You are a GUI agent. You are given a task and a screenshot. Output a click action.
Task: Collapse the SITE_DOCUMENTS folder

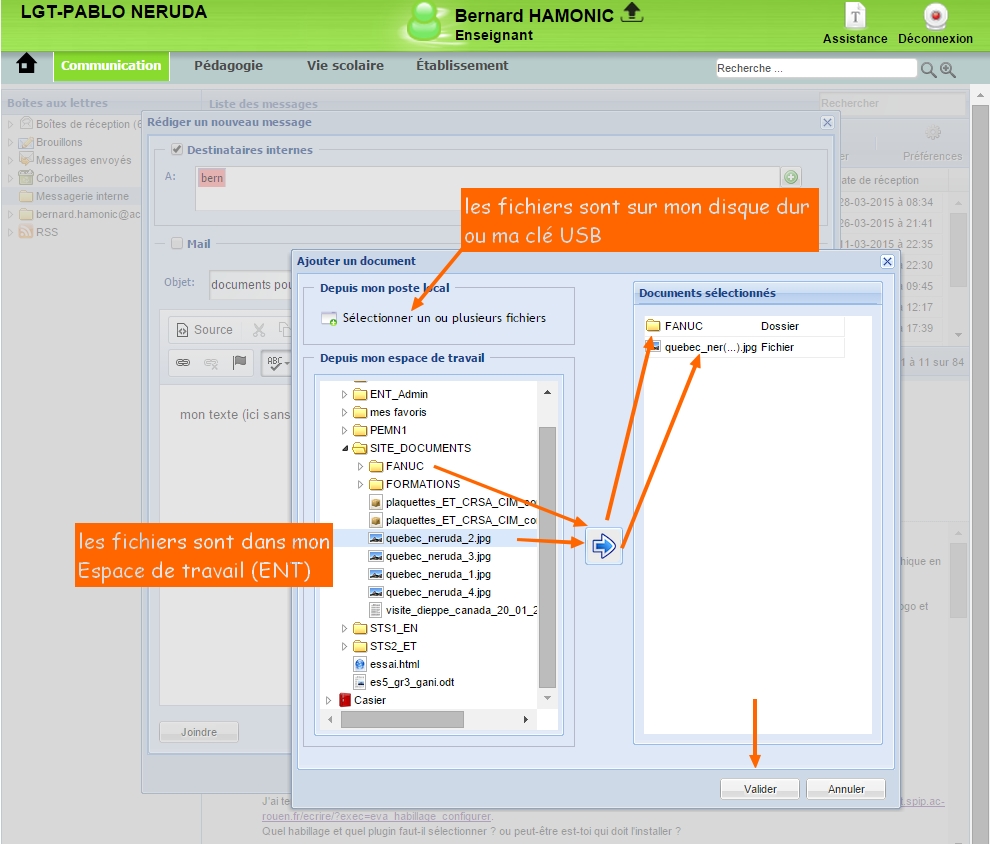346,448
